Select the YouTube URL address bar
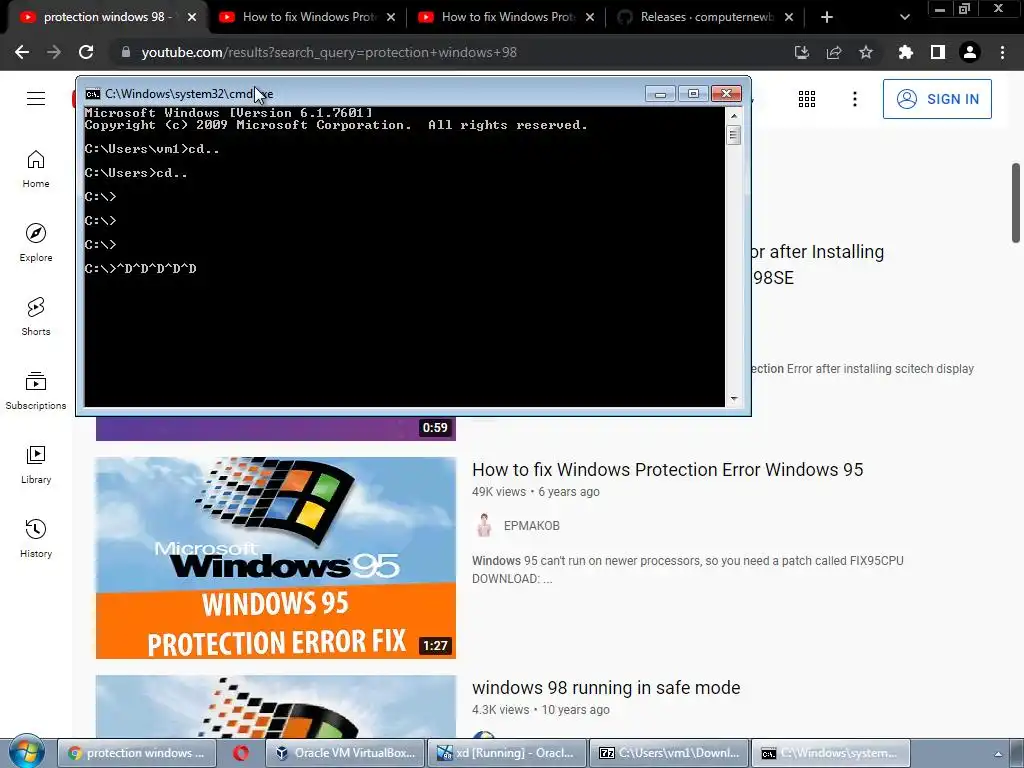This screenshot has height=768, width=1024. coord(329,52)
